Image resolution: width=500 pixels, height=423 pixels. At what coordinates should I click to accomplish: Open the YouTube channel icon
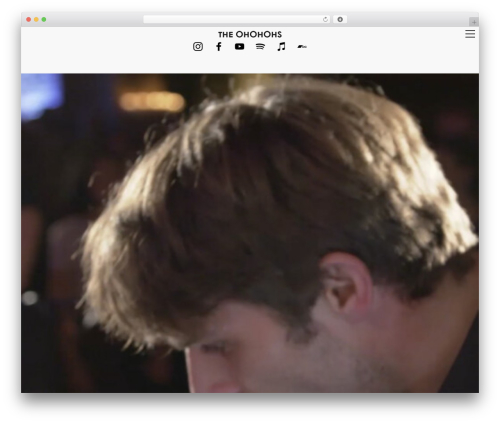point(239,46)
